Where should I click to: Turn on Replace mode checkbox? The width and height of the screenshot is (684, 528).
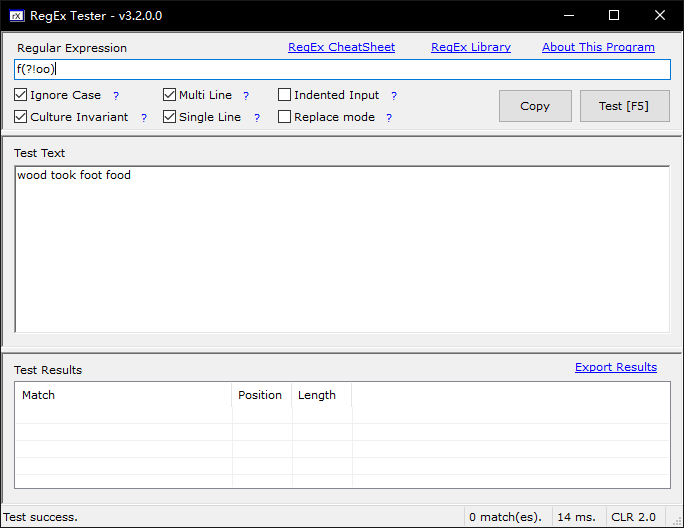click(285, 117)
